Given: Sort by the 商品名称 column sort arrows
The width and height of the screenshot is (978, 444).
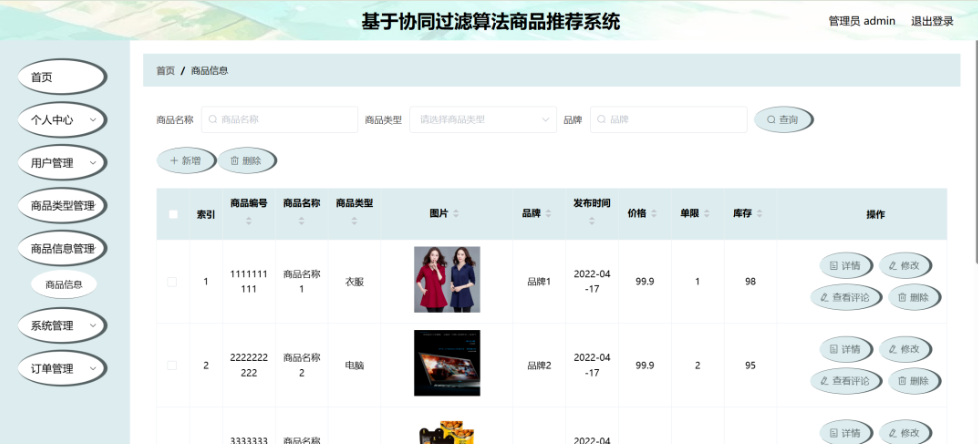Looking at the screenshot, I should tap(302, 221).
